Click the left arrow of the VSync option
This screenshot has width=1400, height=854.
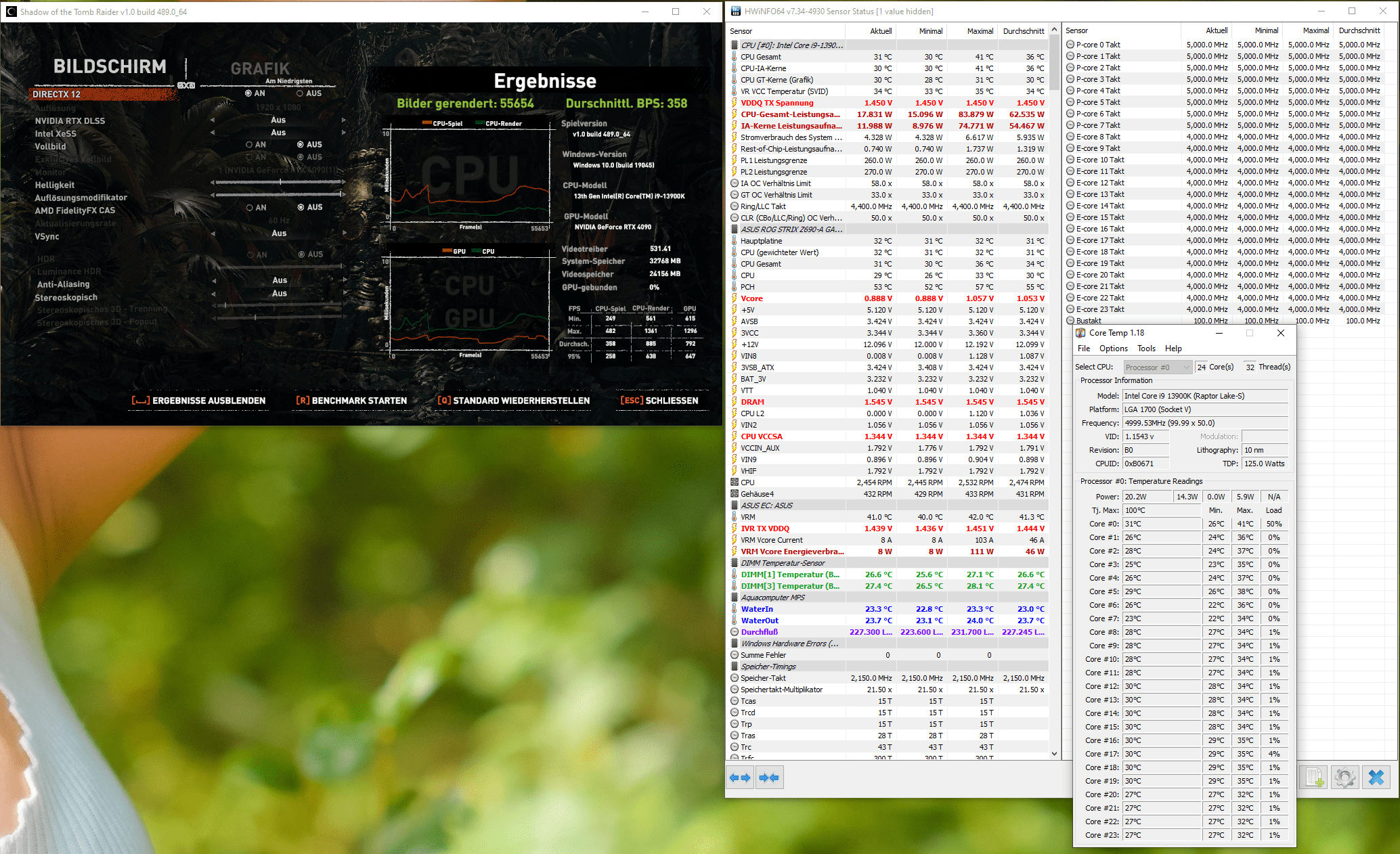click(x=213, y=233)
